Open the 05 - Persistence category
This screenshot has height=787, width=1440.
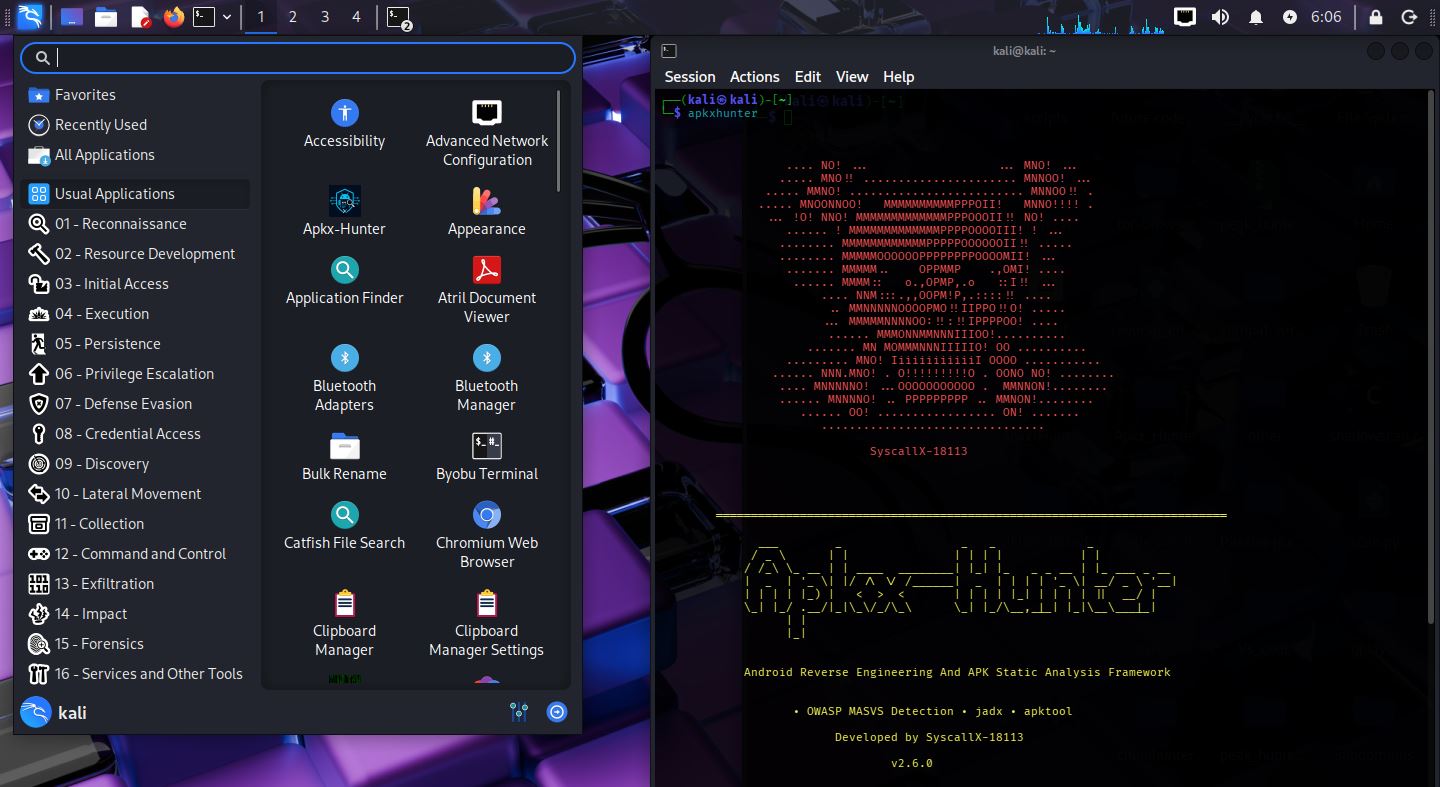pyautogui.click(x=136, y=344)
